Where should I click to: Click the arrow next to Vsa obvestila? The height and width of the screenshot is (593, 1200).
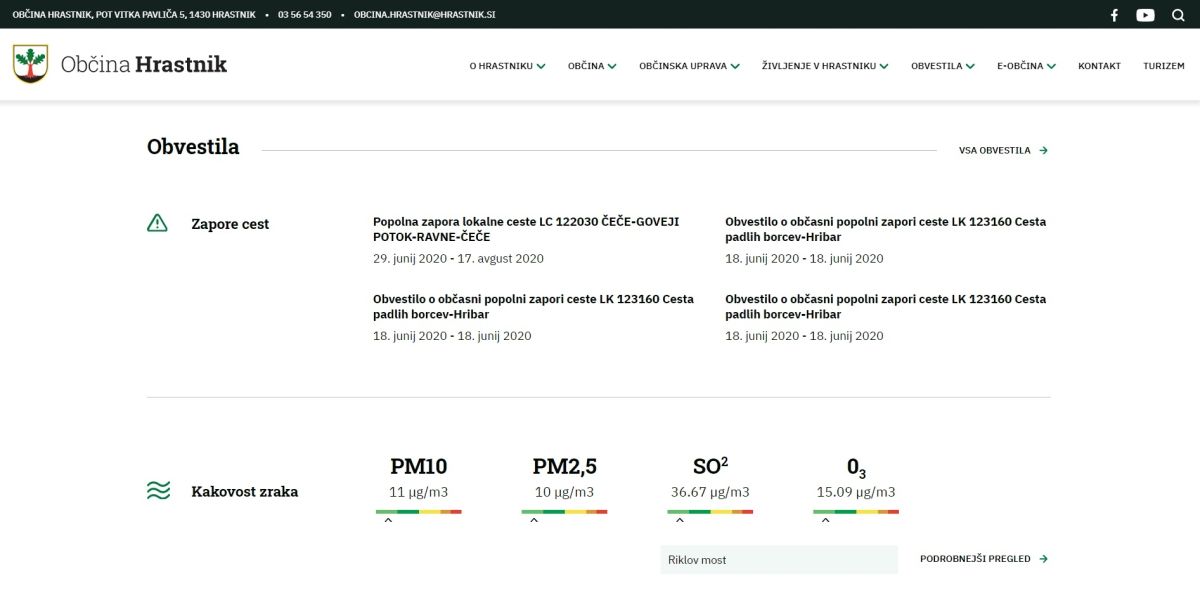pyautogui.click(x=1044, y=151)
